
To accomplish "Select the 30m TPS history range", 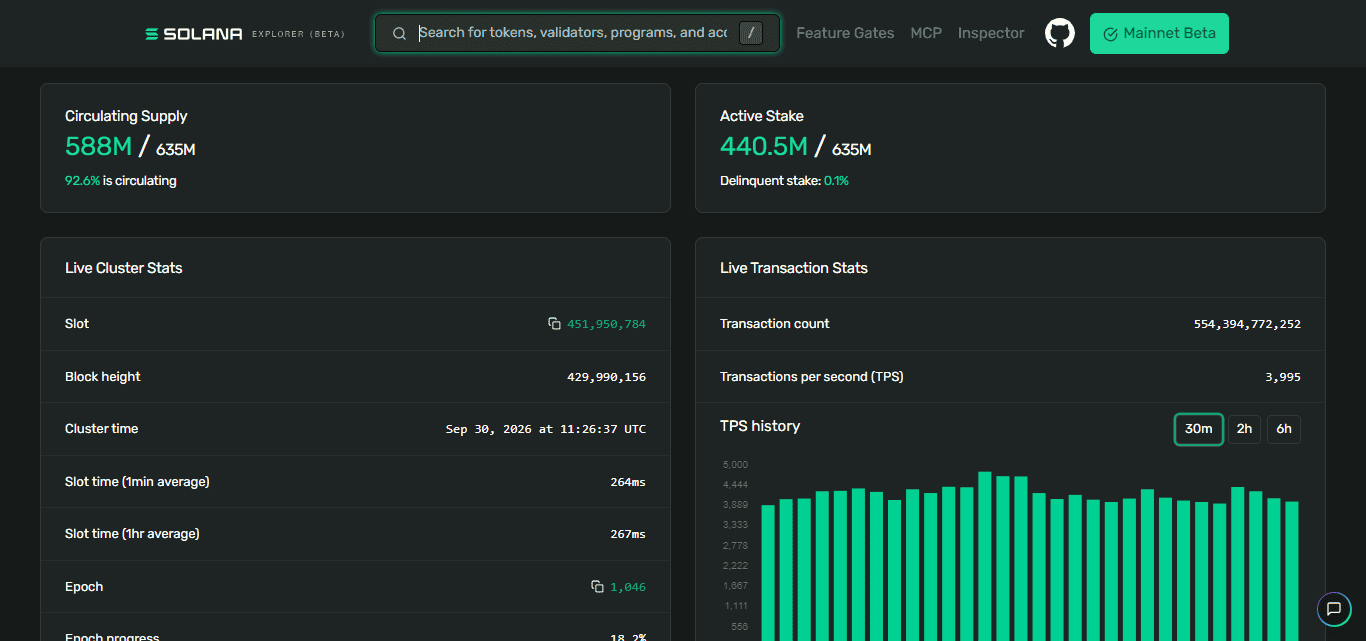I will pos(1199,429).
